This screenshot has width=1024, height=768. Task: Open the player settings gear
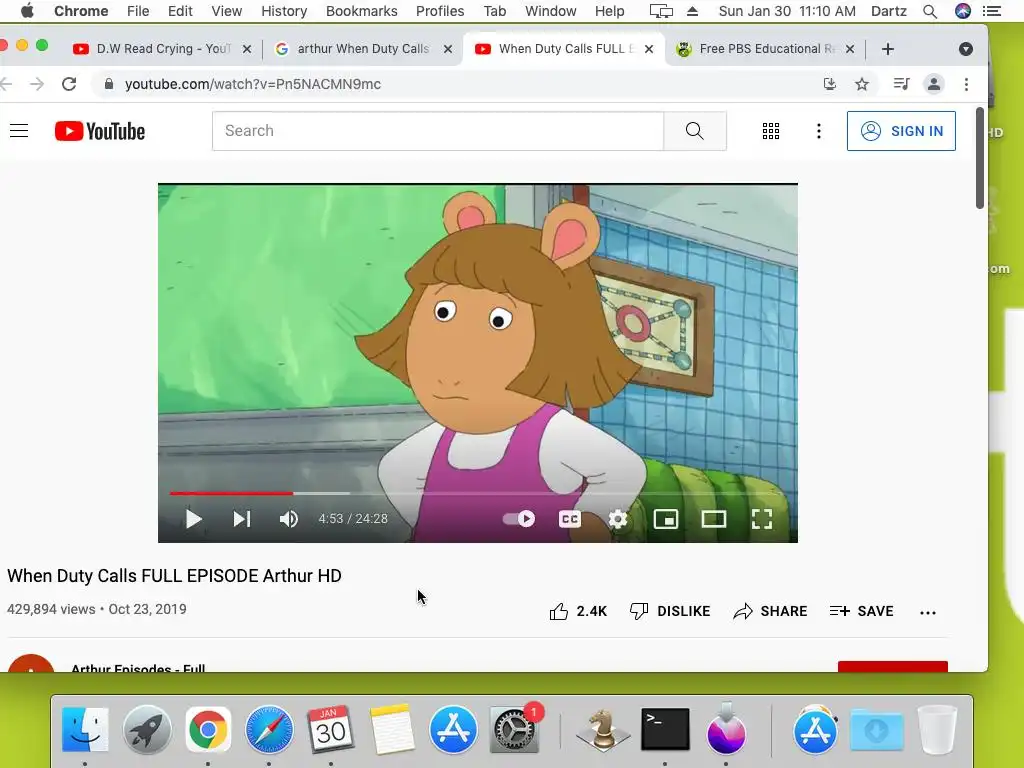click(618, 519)
